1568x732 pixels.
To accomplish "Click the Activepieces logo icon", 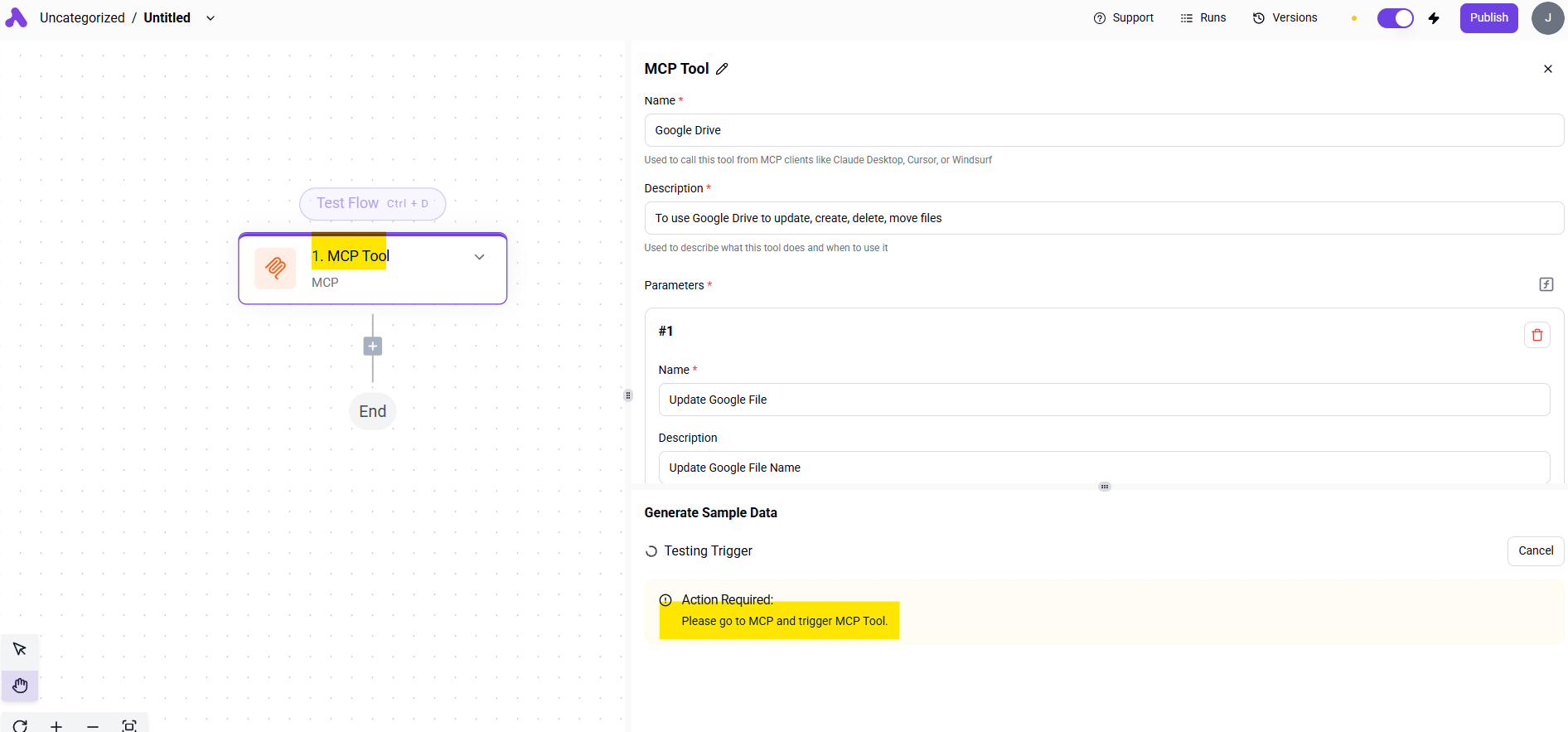I will [16, 17].
